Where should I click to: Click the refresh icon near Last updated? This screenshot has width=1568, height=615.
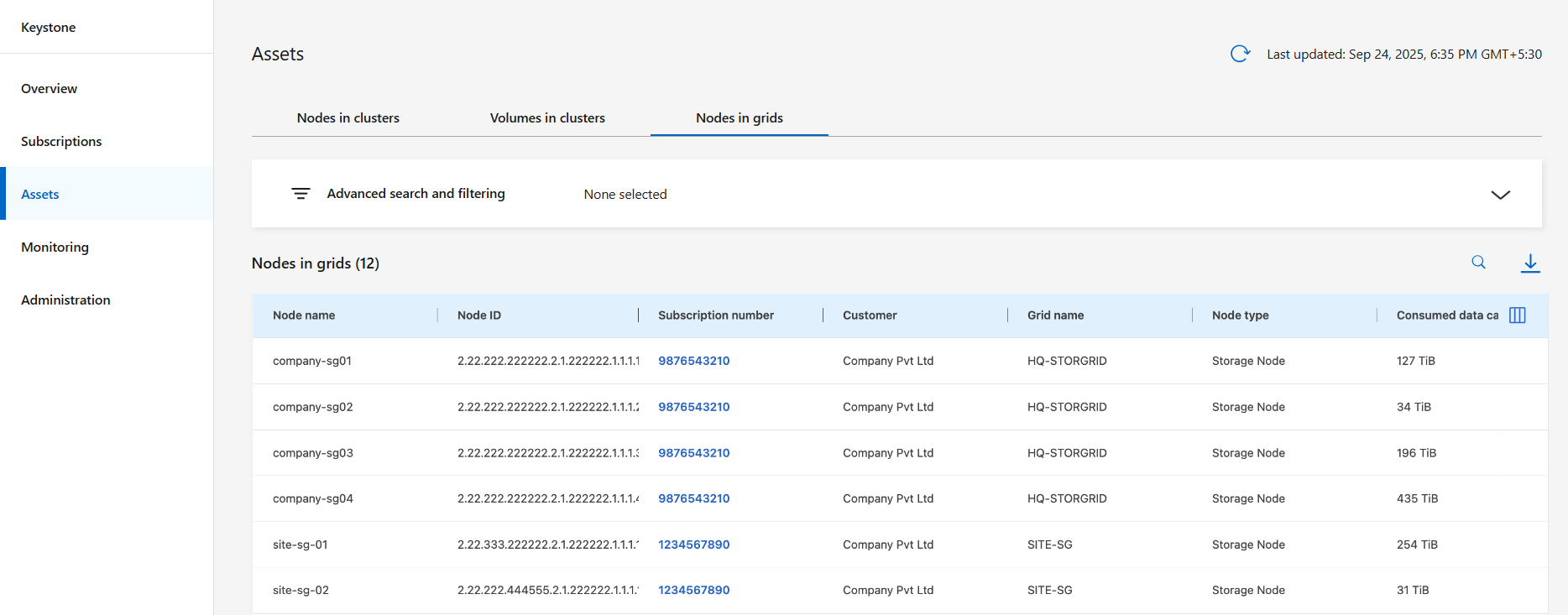(x=1240, y=54)
